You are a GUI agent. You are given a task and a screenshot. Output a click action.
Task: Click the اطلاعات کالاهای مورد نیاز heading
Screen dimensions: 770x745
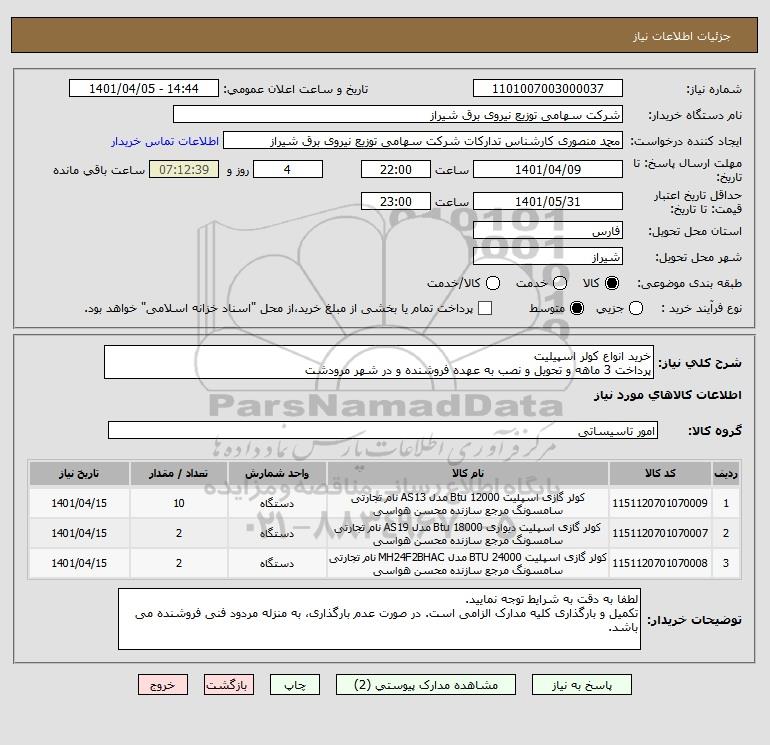pos(668,395)
